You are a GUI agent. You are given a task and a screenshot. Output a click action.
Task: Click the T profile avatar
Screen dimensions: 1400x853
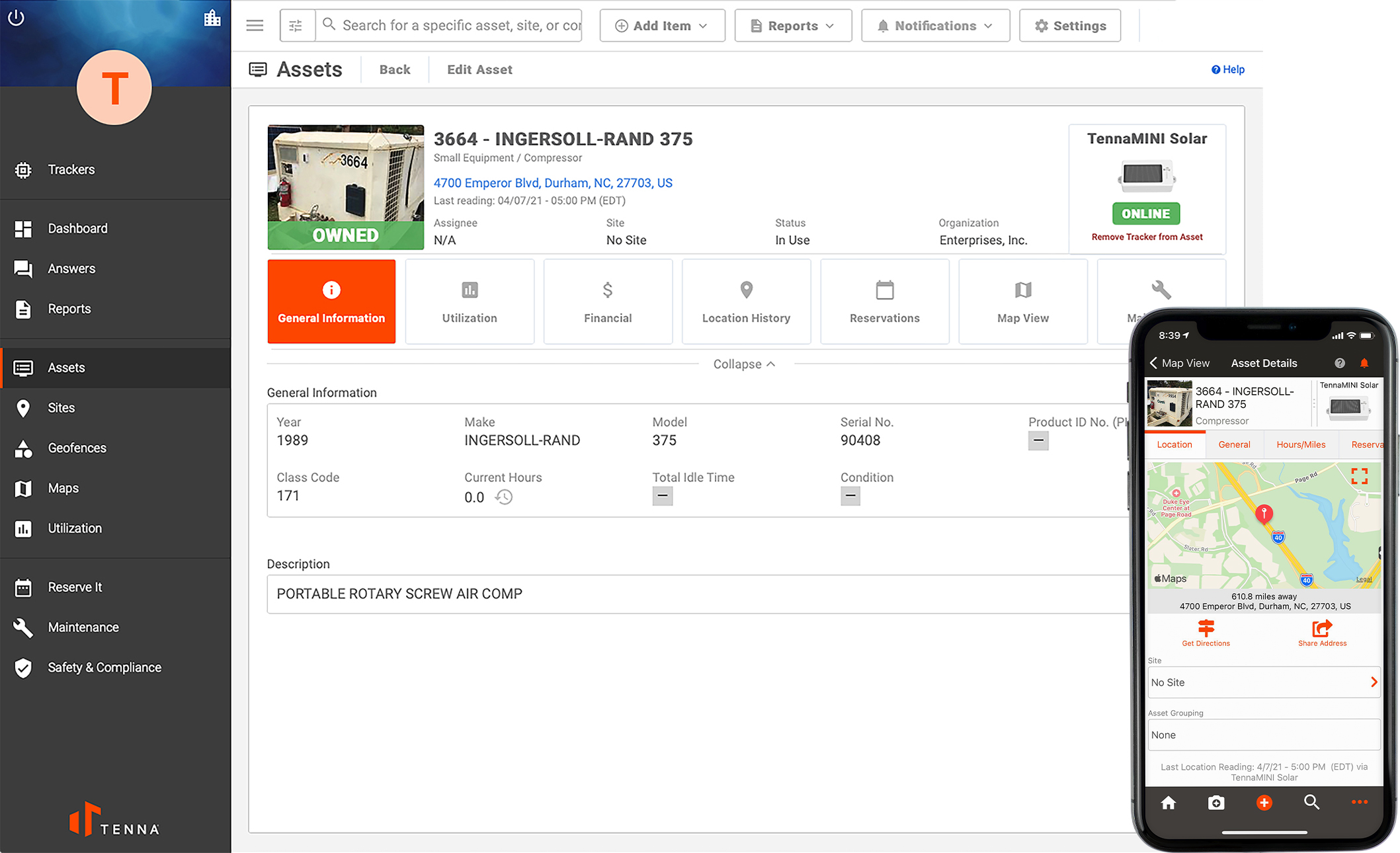coord(114,87)
